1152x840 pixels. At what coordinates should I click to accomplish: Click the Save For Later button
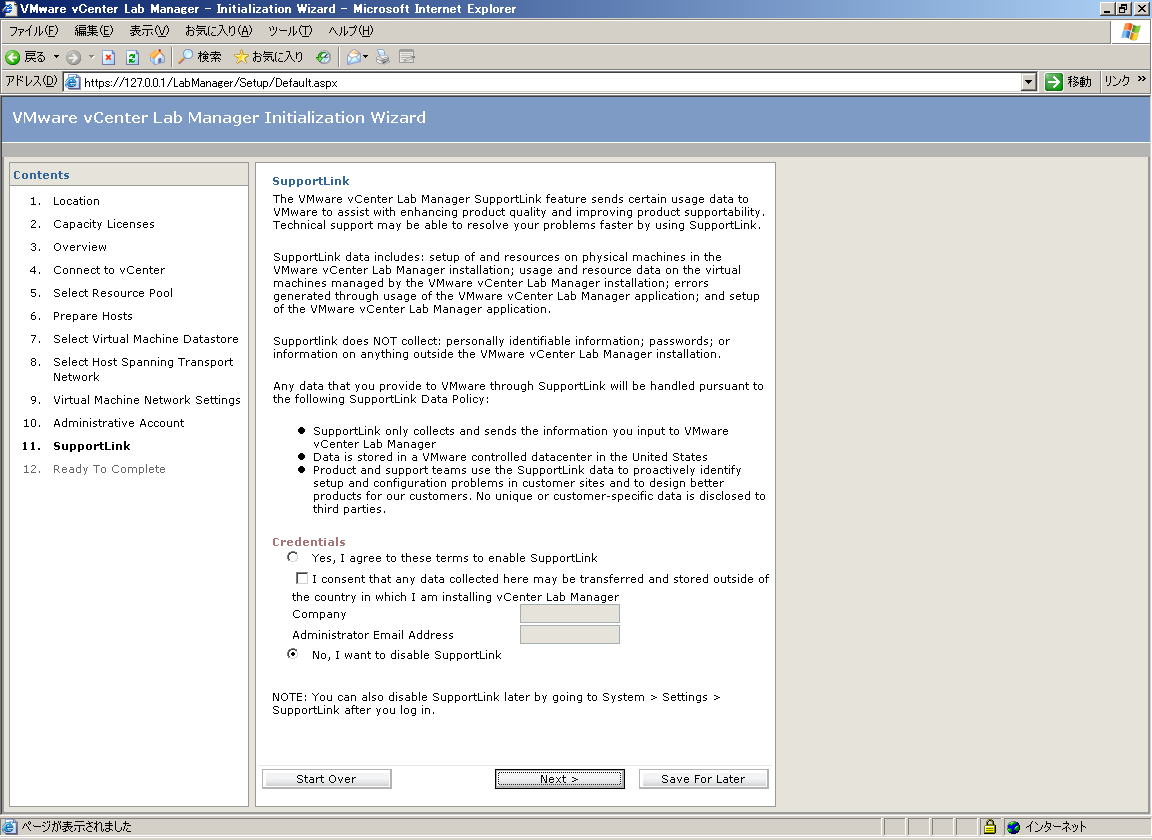click(703, 779)
